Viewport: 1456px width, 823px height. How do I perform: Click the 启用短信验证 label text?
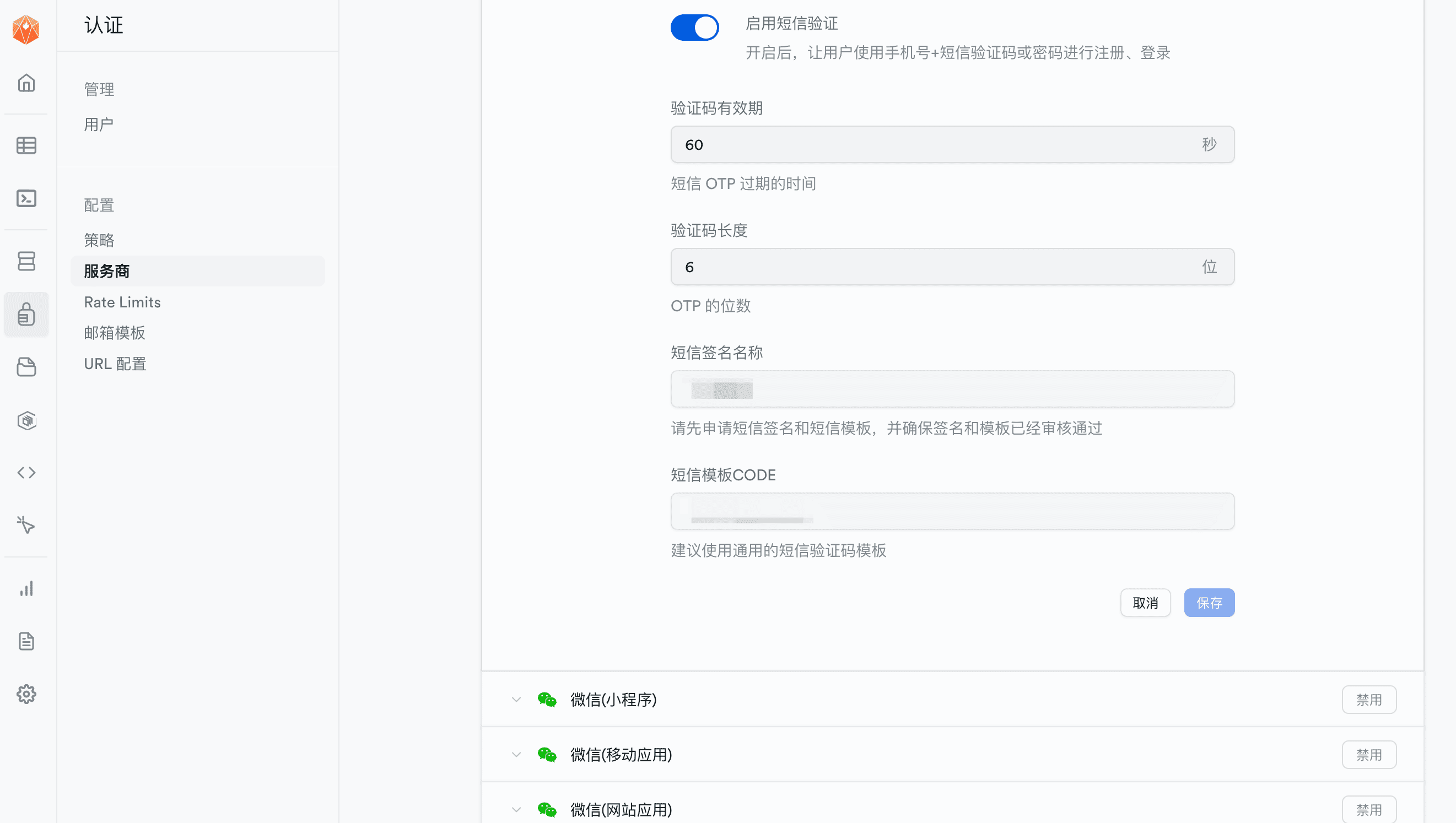tap(791, 23)
